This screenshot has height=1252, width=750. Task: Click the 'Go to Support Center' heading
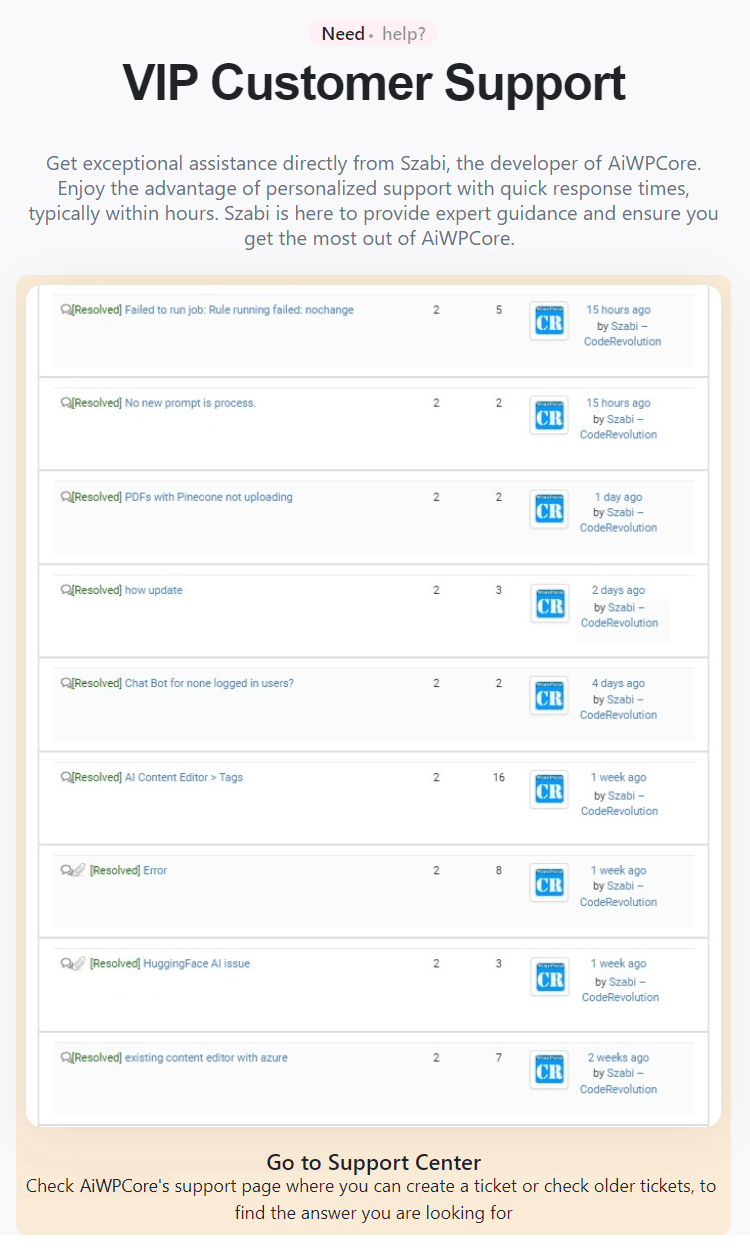374,1162
